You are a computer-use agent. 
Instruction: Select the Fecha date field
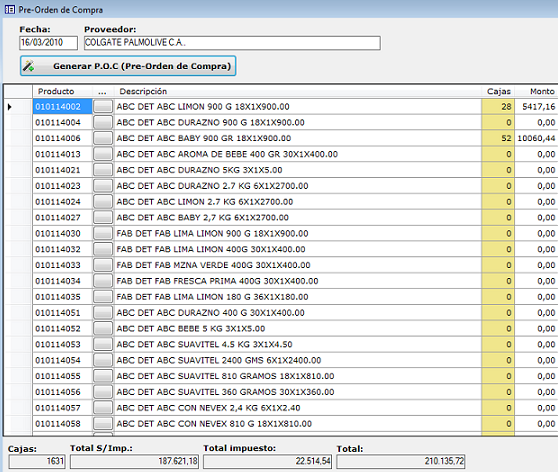tap(48, 43)
